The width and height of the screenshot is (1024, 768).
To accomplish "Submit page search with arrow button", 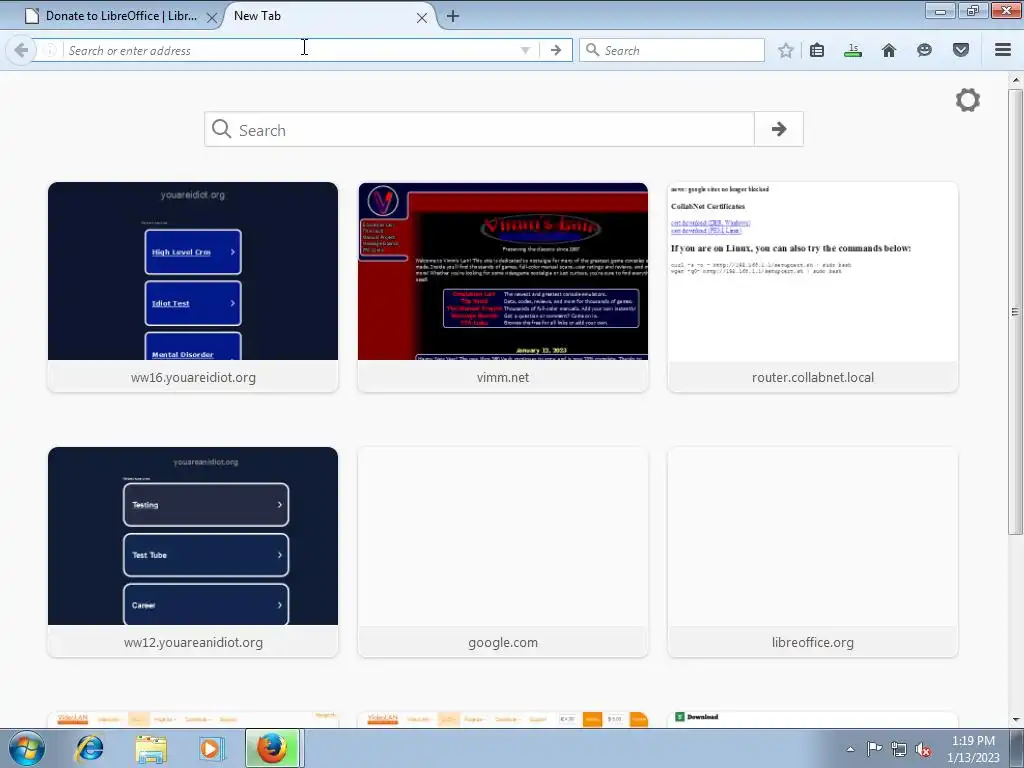I will point(778,129).
